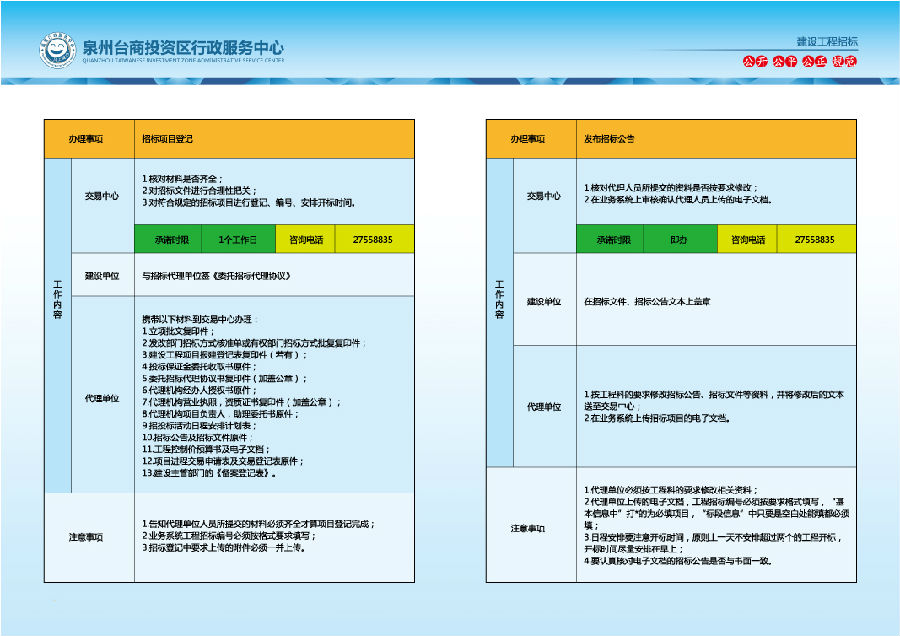Click the line 6.代理机构经办人授权书原件
The height and width of the screenshot is (636, 900).
199,390
